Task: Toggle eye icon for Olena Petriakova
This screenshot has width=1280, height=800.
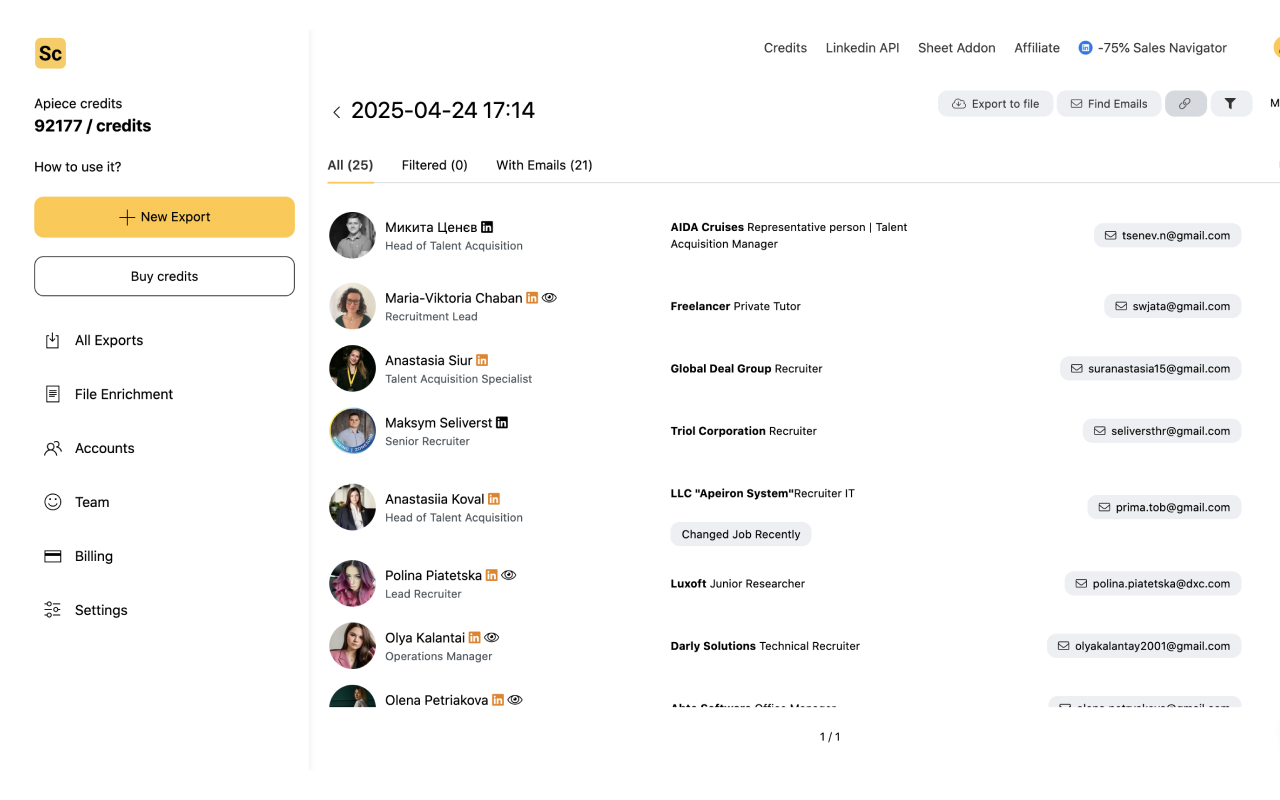Action: pyautogui.click(x=515, y=700)
